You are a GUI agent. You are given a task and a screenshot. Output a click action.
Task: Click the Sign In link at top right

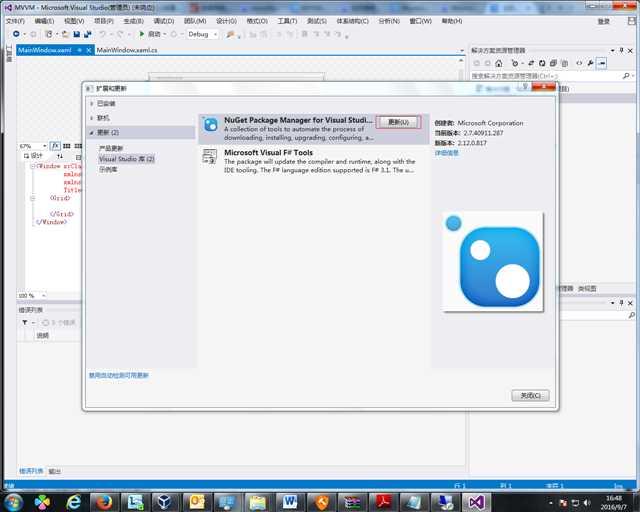click(604, 21)
